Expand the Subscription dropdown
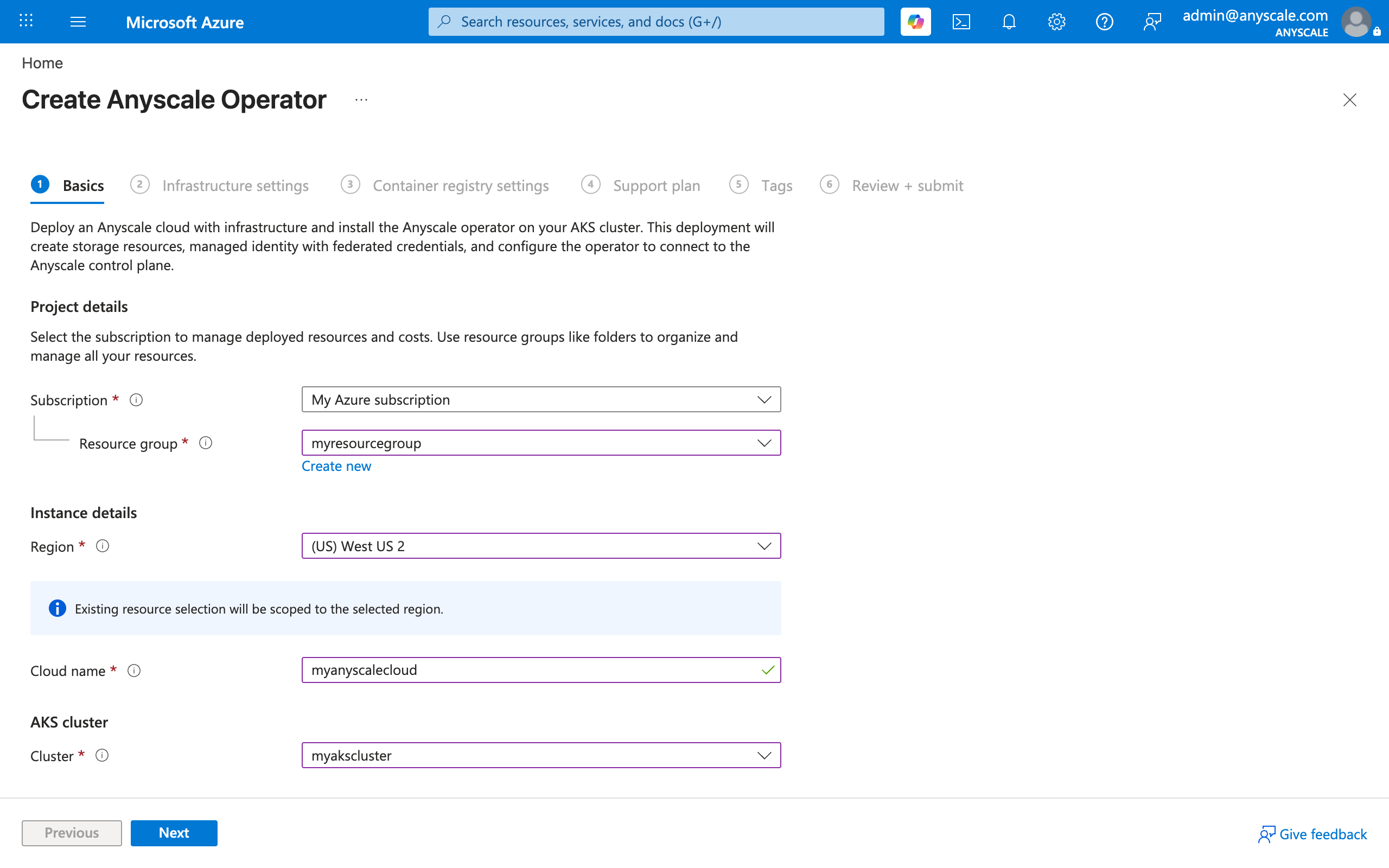 541,400
